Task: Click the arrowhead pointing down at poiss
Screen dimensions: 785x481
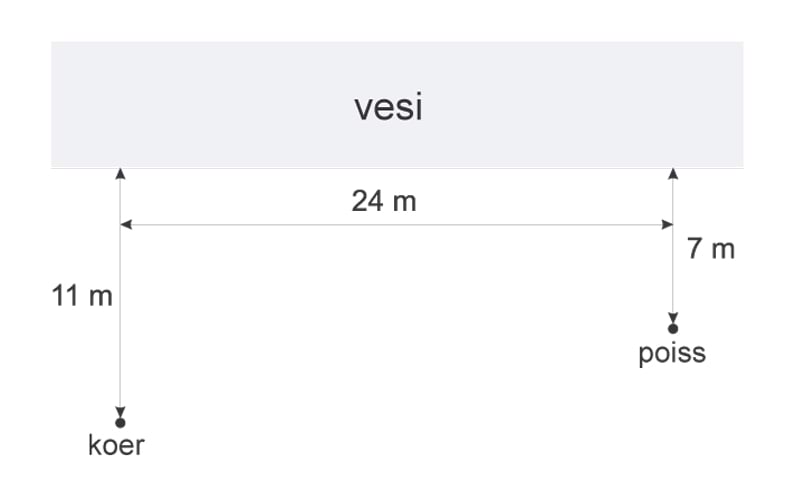Action: (x=673, y=317)
